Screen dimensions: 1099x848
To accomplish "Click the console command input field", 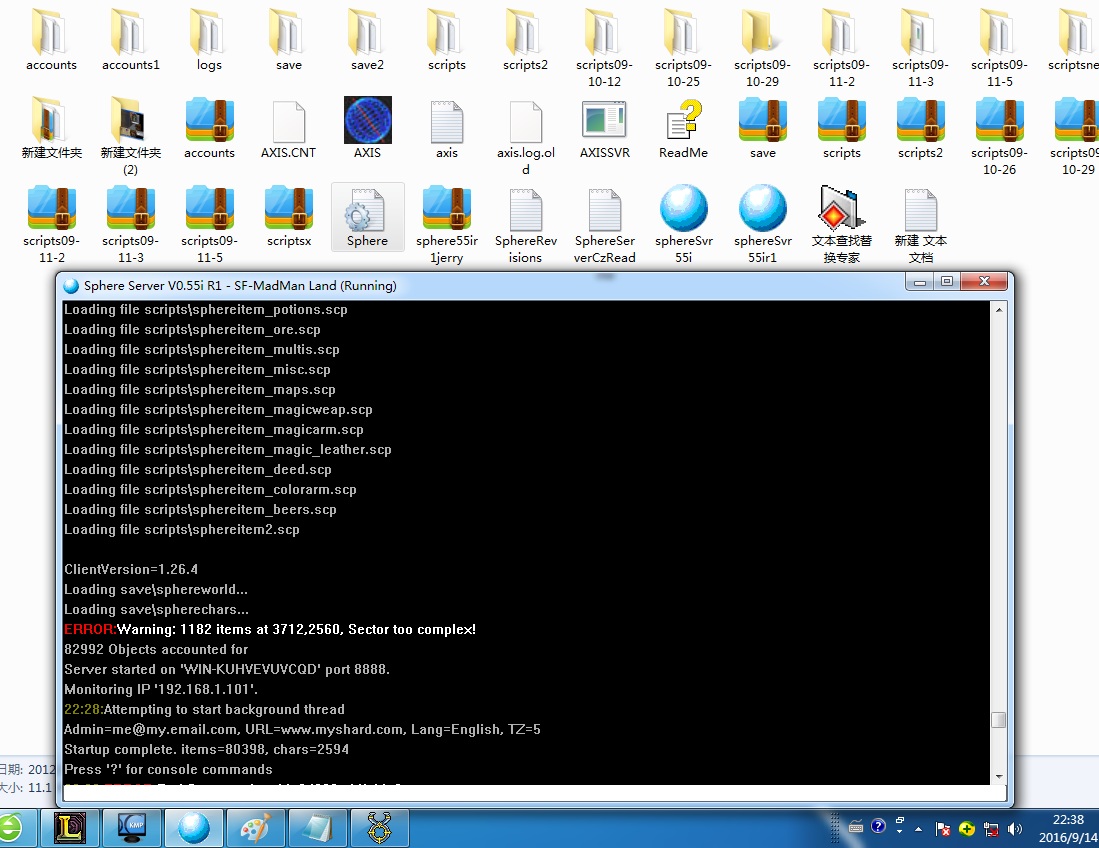I will (x=534, y=793).
